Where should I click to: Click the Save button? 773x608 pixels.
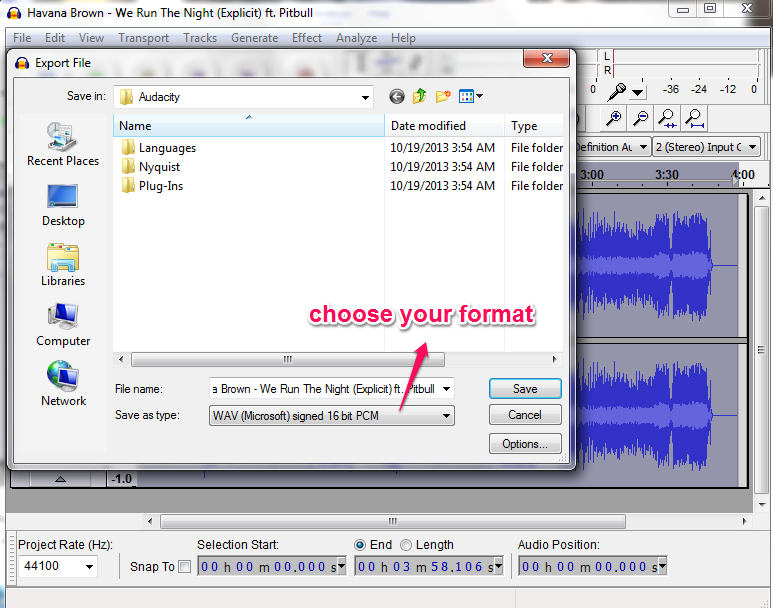[525, 389]
